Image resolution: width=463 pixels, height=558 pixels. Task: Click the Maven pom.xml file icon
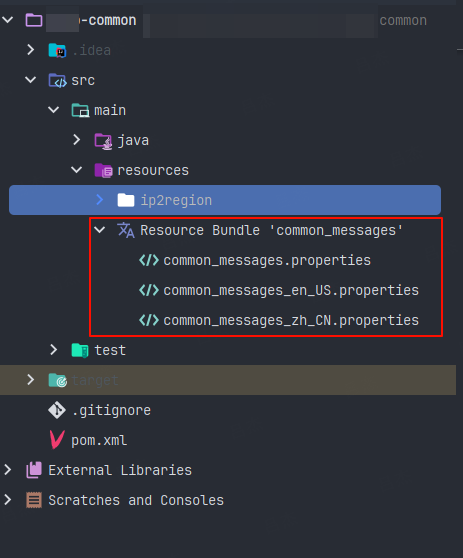(x=57, y=440)
